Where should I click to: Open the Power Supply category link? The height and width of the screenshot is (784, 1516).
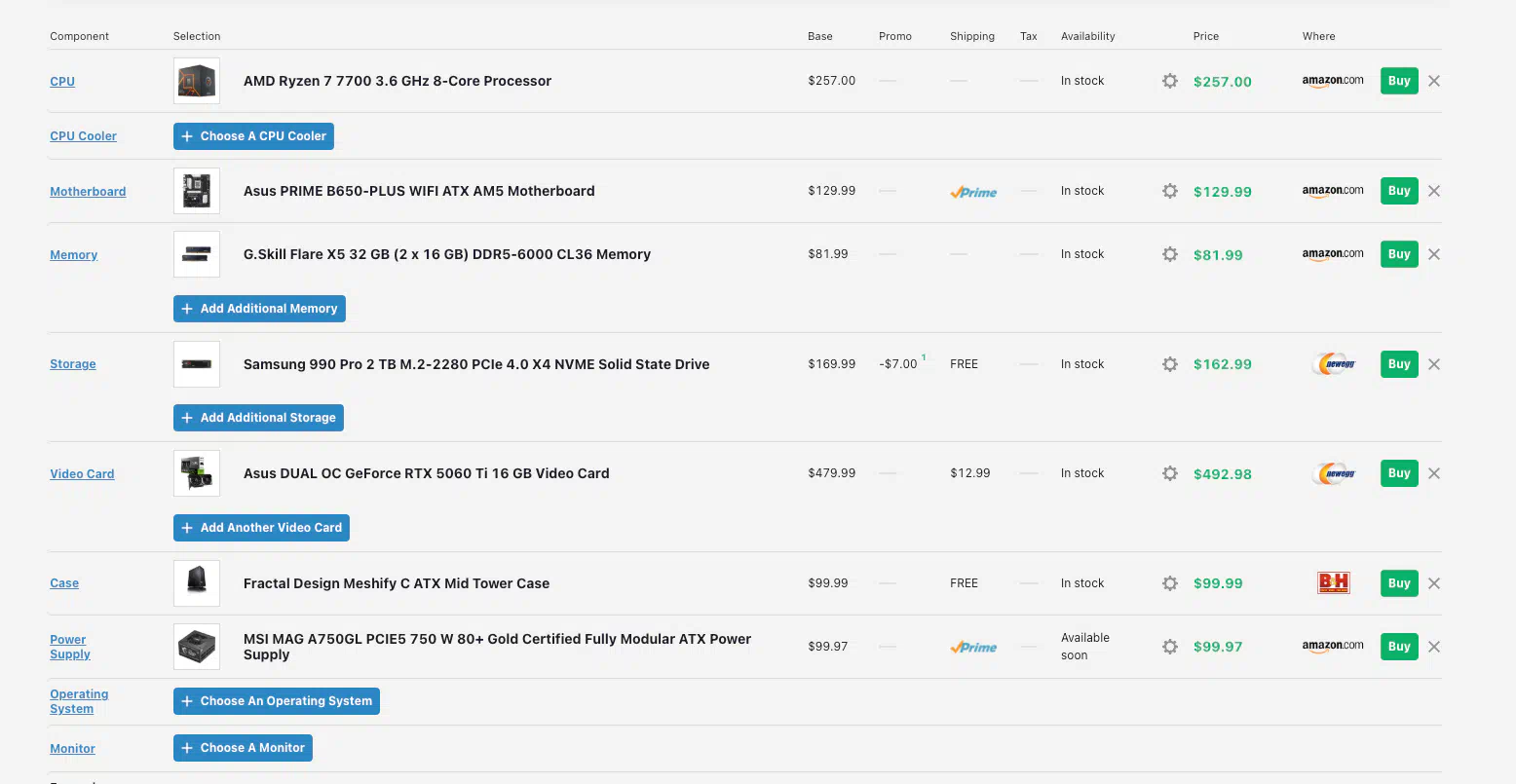70,647
